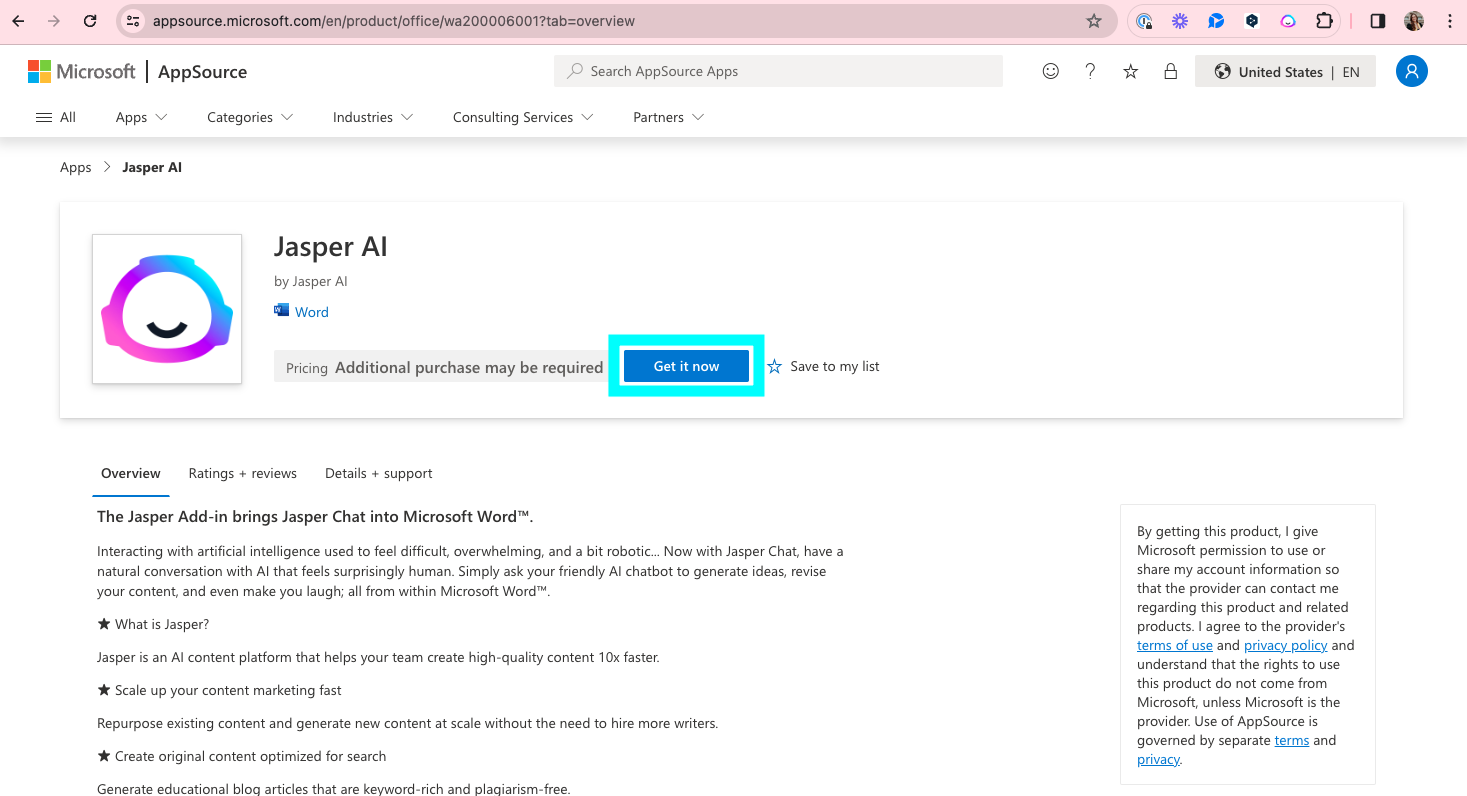Click '★ Scale up your content marketing fast'
1467x796 pixels.
coord(219,690)
